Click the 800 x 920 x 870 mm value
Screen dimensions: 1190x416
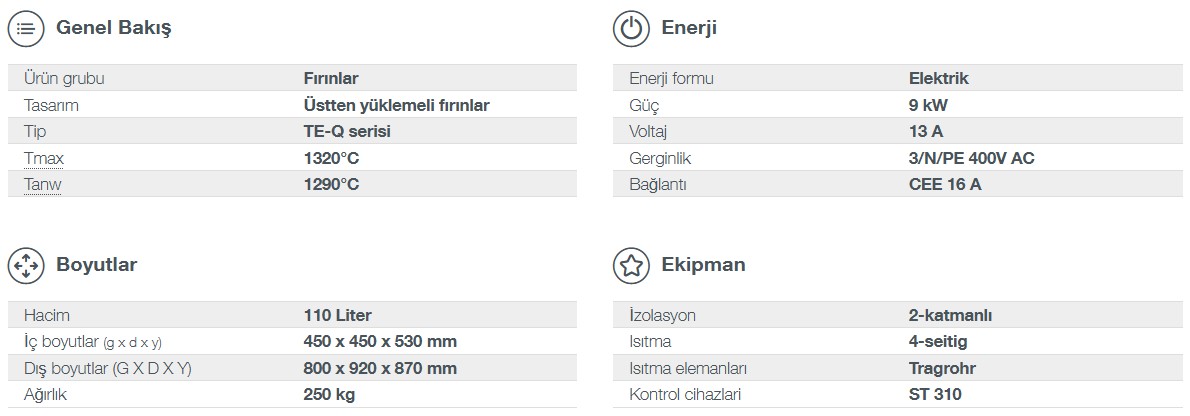[380, 368]
